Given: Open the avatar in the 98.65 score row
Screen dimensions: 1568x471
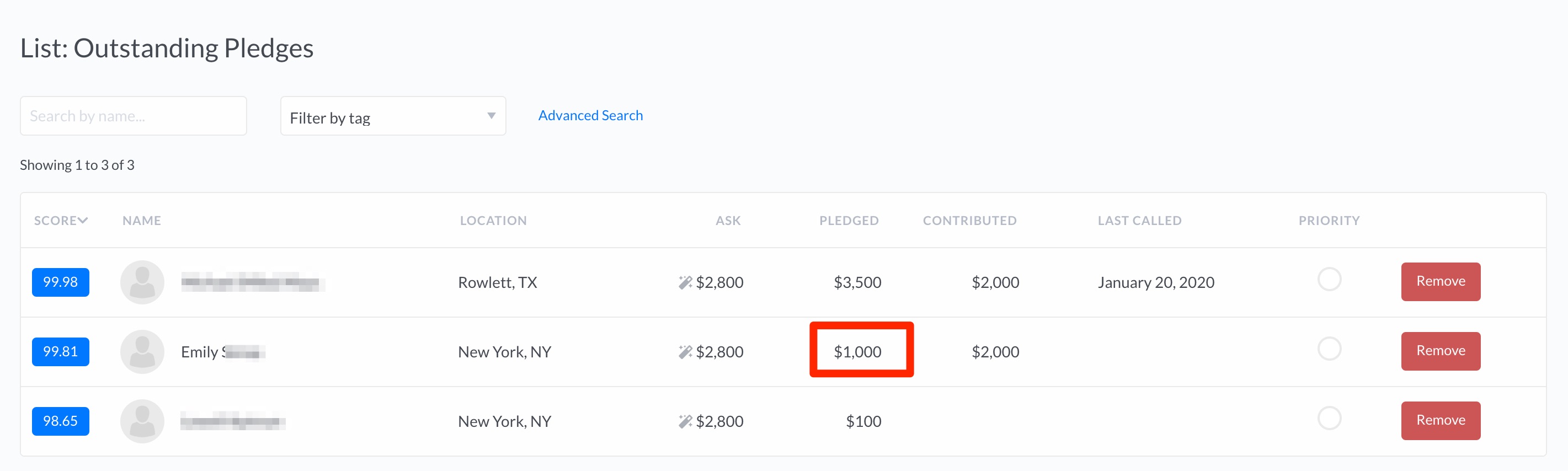Looking at the screenshot, I should [x=142, y=421].
